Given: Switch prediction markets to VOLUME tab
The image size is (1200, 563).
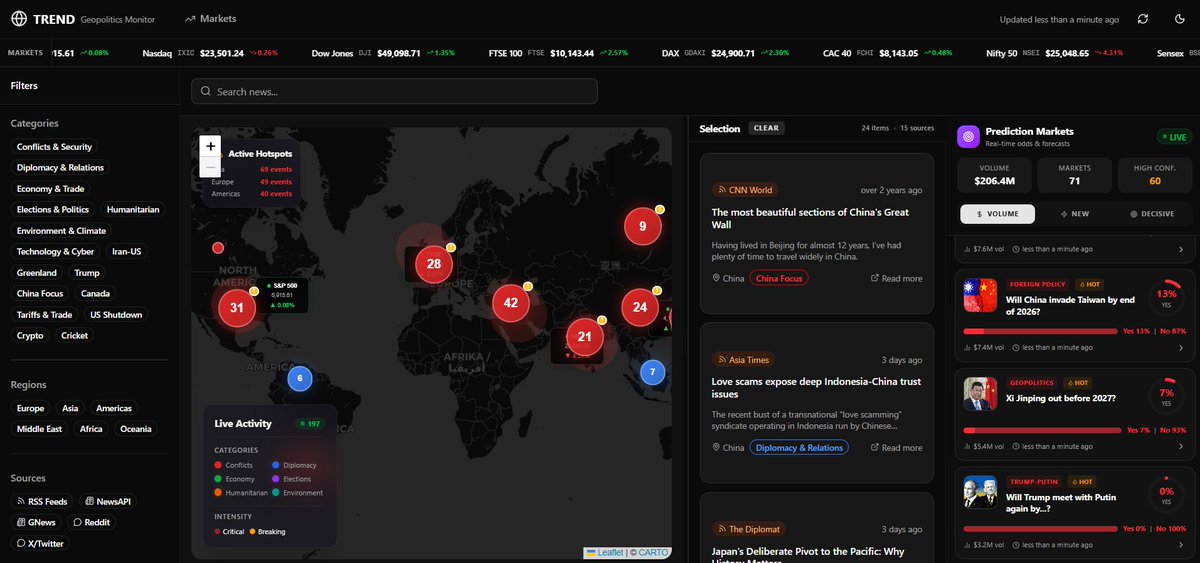Looking at the screenshot, I should pos(996,214).
